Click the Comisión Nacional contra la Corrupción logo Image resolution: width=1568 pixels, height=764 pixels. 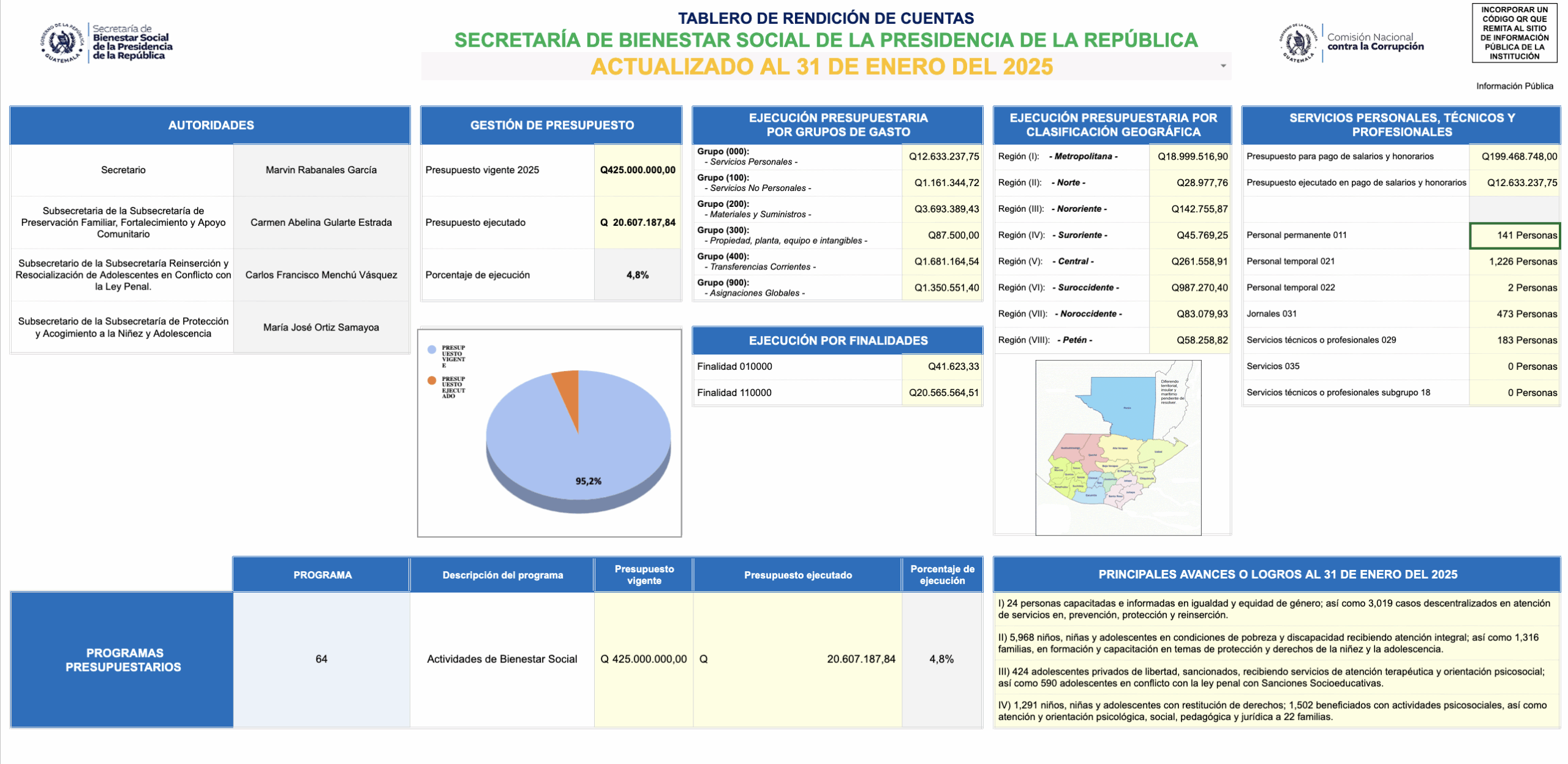point(1350,43)
